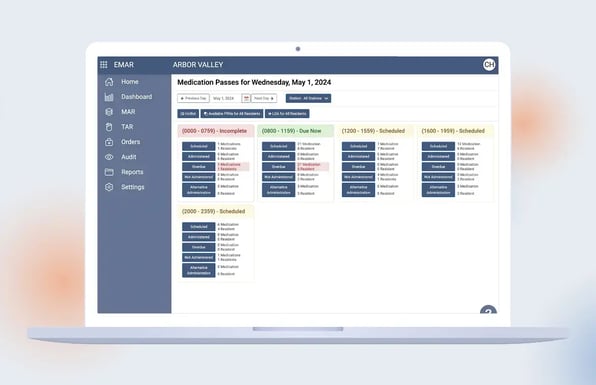The image size is (596, 385).
Task: Open the calendar date picker icon
Action: coord(246,98)
